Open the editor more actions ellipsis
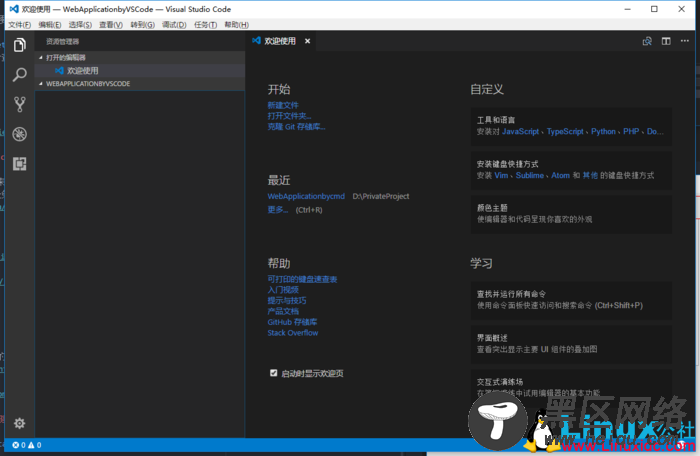The height and width of the screenshot is (456, 700). coord(685,41)
